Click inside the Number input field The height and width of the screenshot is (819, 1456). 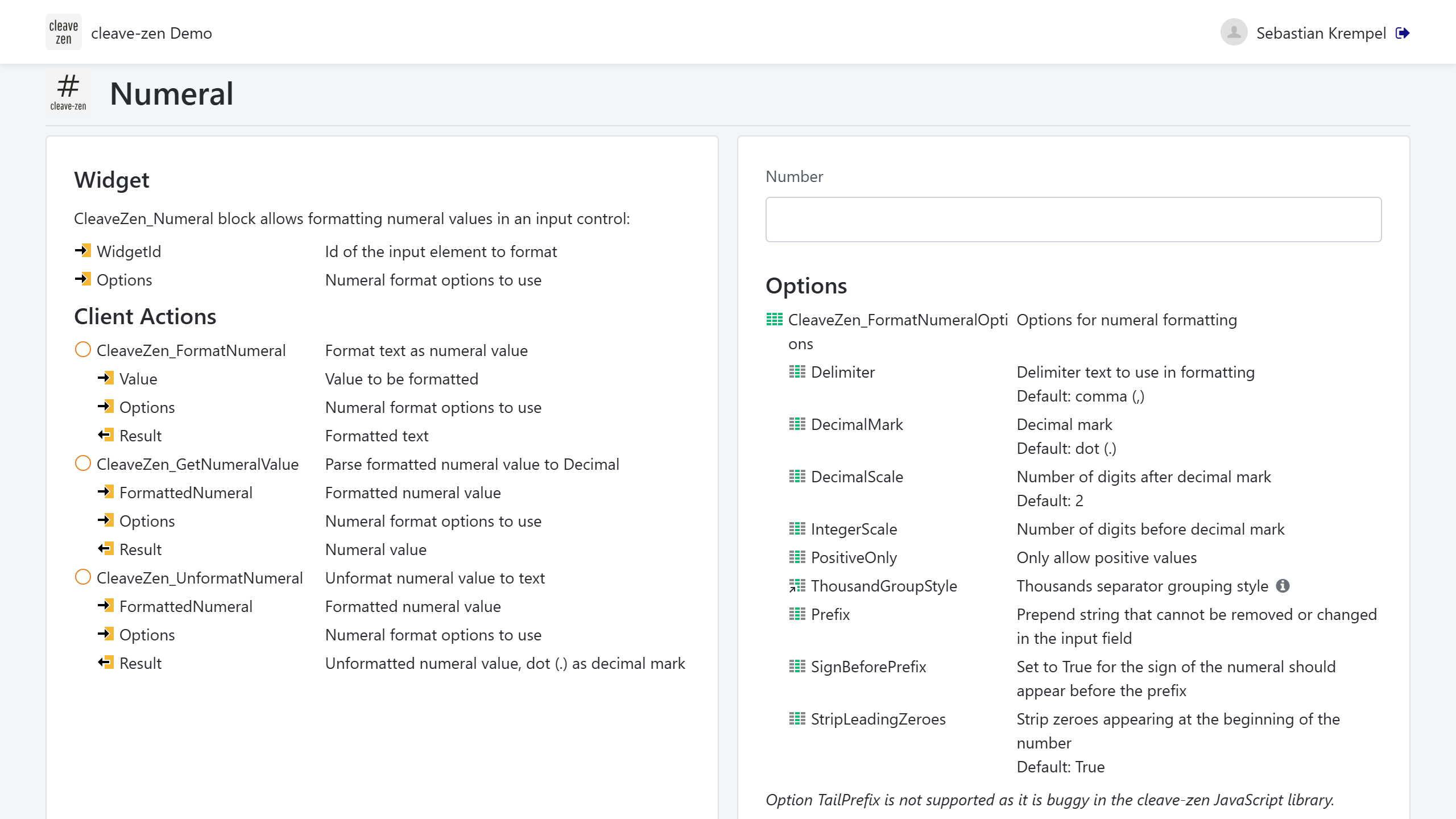pos(1073,220)
